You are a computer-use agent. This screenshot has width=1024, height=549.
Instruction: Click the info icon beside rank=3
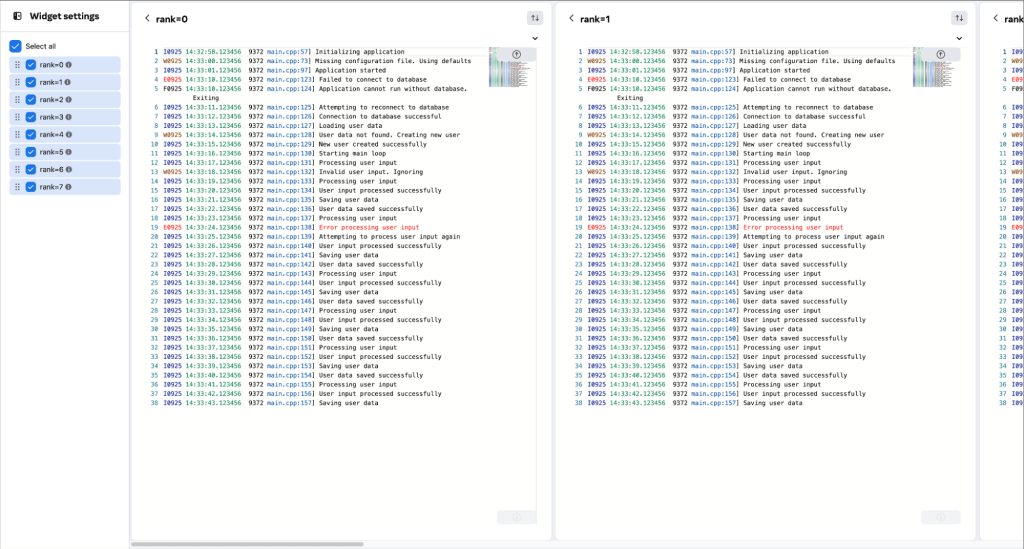tap(69, 117)
